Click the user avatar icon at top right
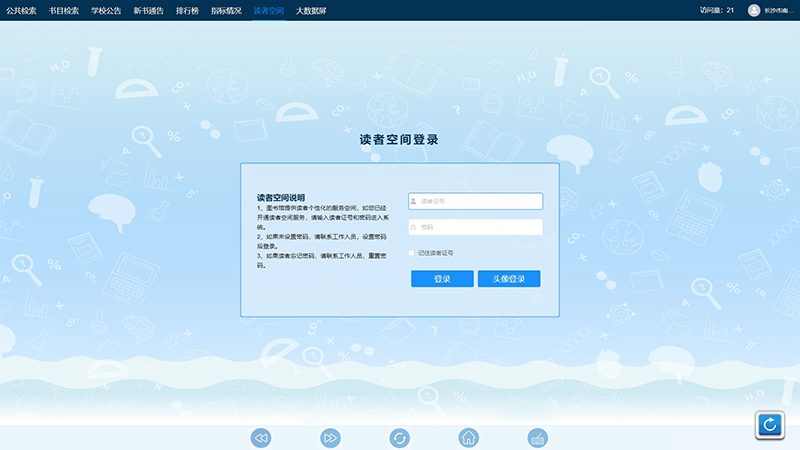Viewport: 800px width, 450px height. 754,10
